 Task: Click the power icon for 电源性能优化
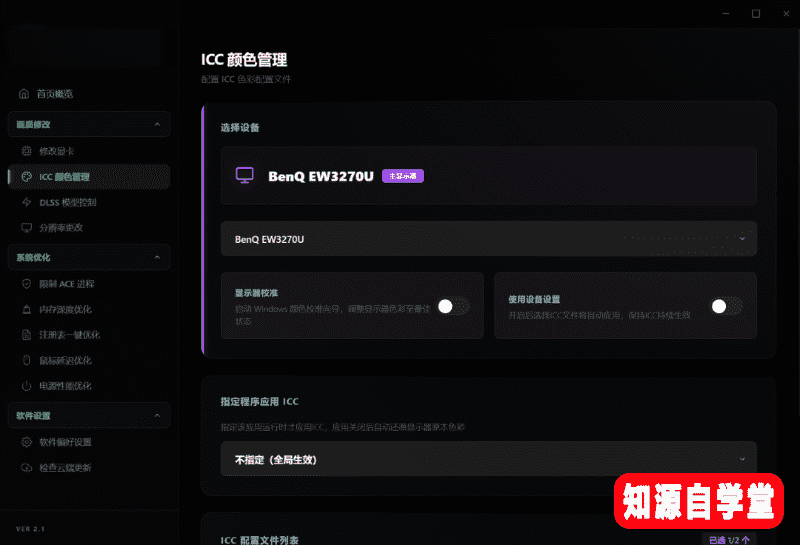click(x=27, y=386)
